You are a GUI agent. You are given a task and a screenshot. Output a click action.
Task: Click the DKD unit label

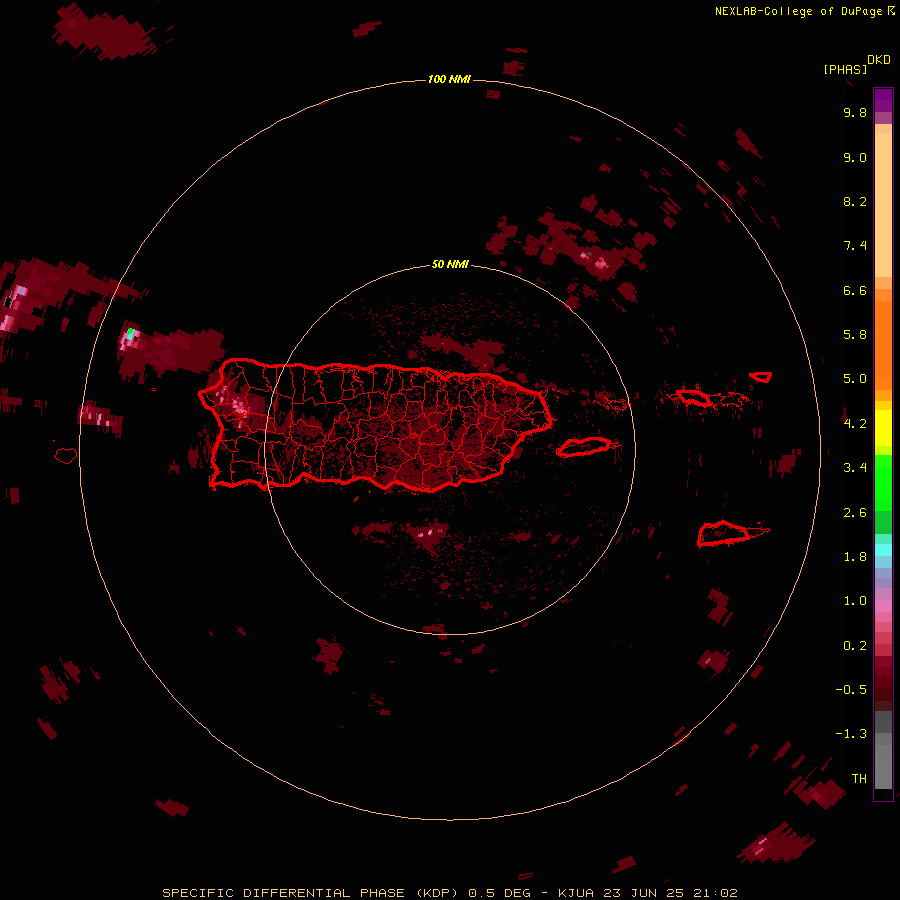[879, 59]
